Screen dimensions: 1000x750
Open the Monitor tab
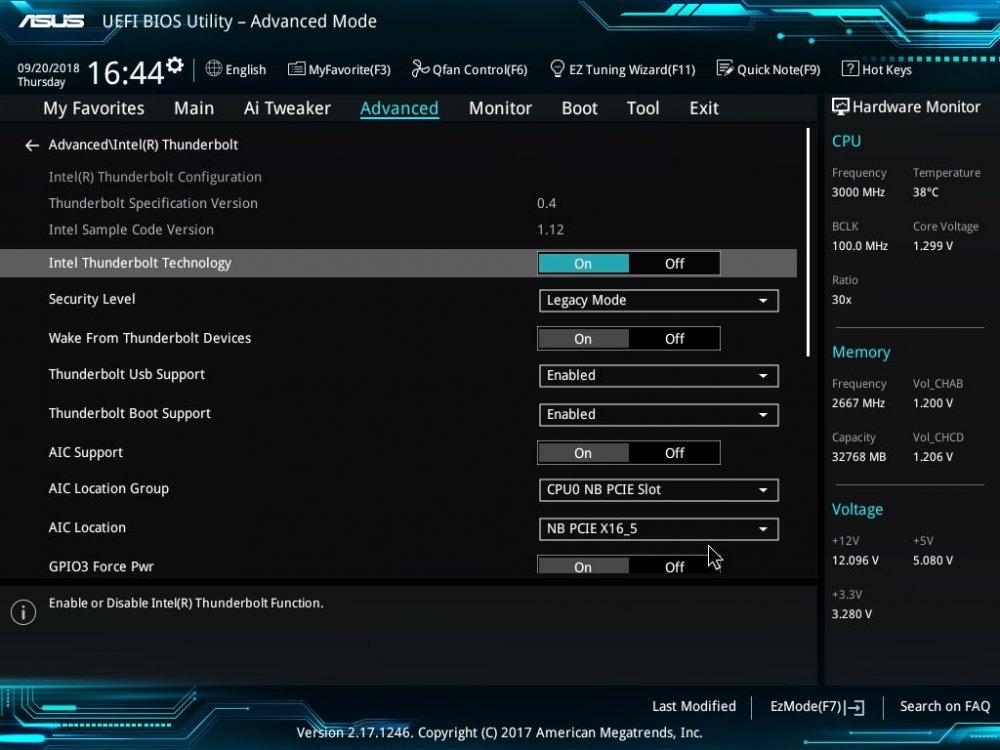pos(500,108)
